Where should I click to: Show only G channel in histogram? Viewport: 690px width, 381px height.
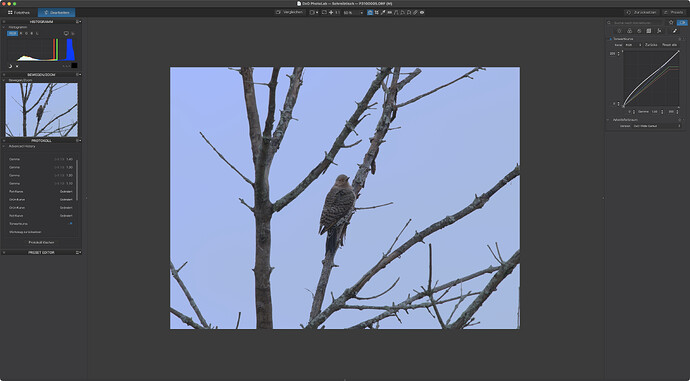[x=26, y=33]
